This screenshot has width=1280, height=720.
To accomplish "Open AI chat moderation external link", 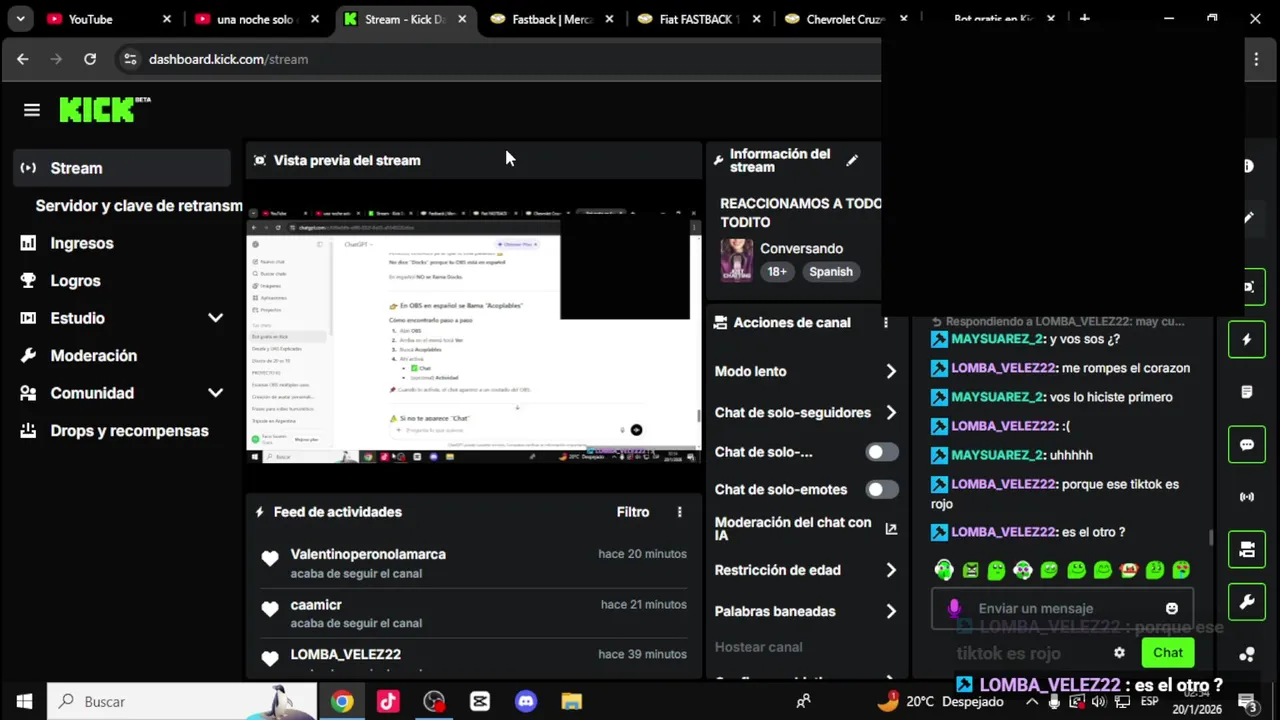I will [x=891, y=529].
